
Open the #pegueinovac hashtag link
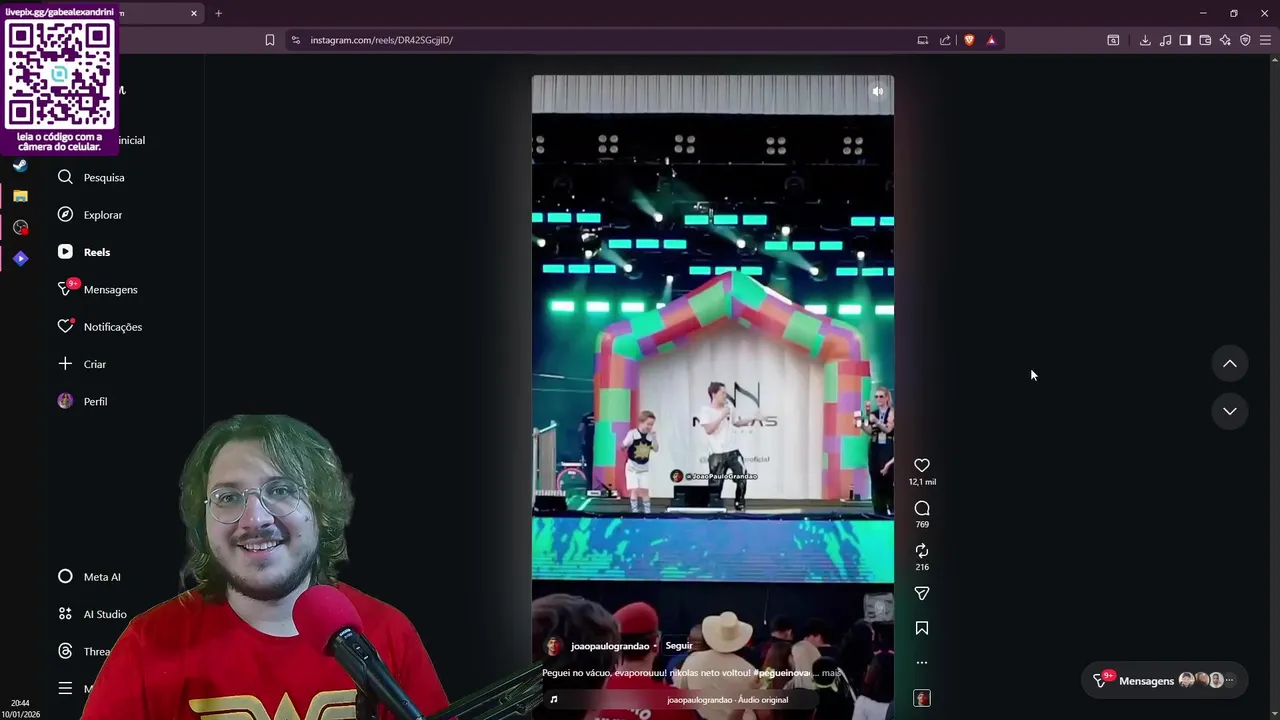(782, 673)
